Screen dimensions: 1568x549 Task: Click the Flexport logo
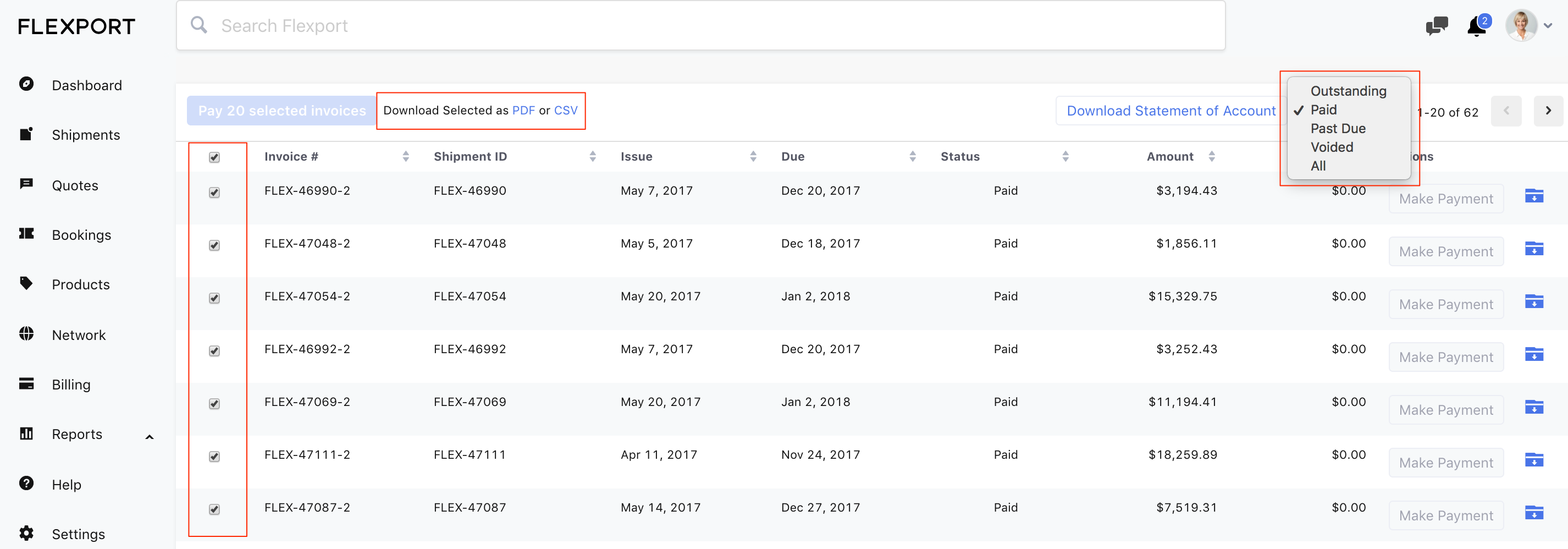click(76, 26)
